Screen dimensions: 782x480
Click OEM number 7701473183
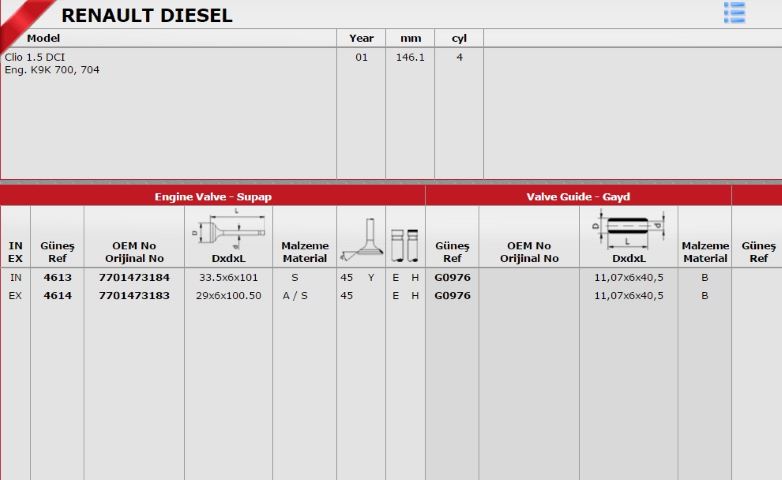tap(134, 295)
